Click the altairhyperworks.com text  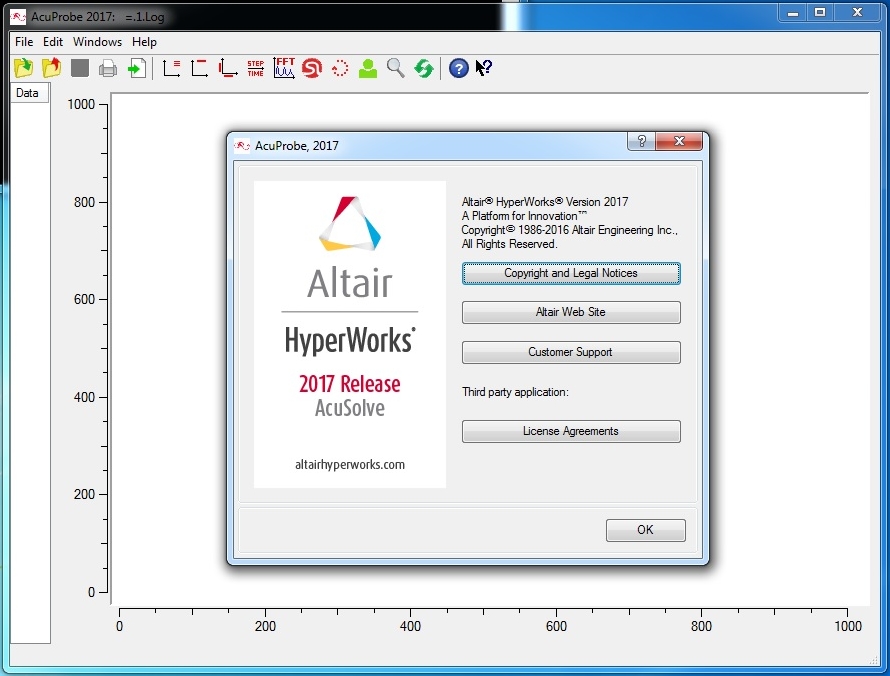pos(350,465)
